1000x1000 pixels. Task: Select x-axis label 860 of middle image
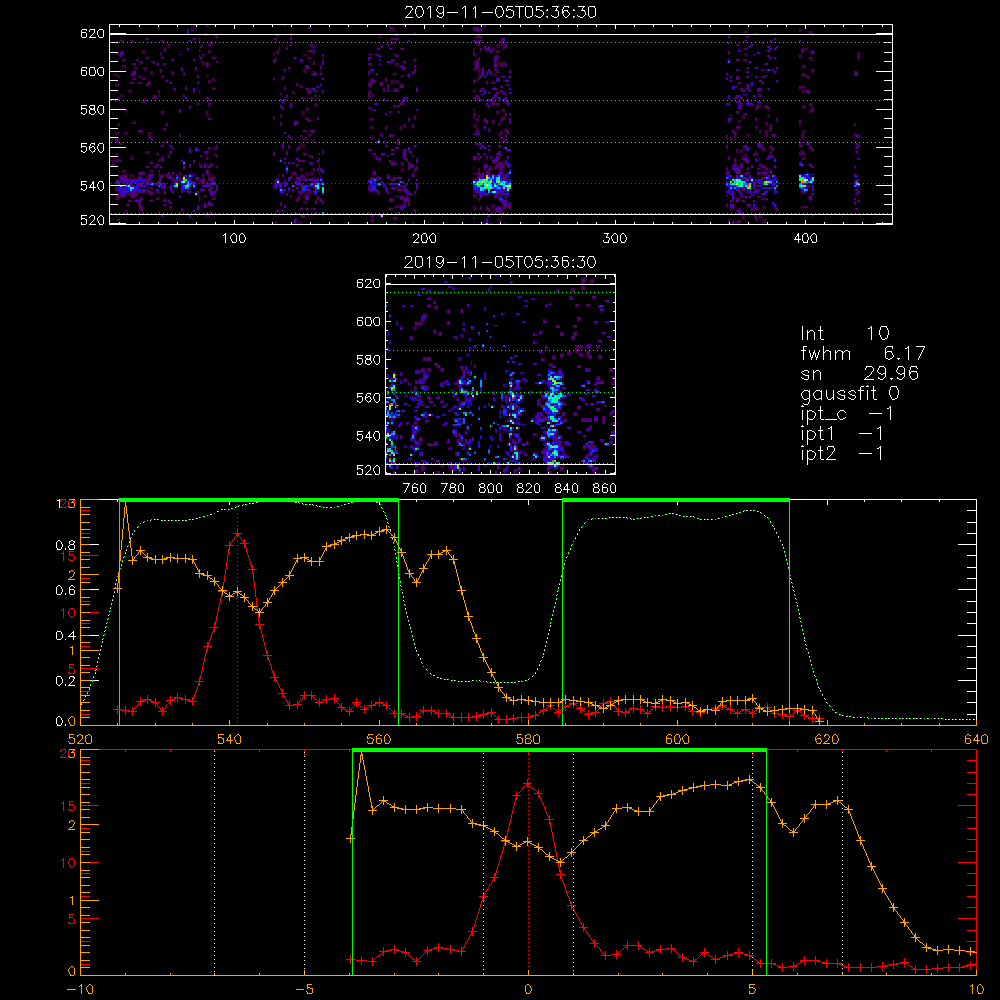pyautogui.click(x=605, y=488)
